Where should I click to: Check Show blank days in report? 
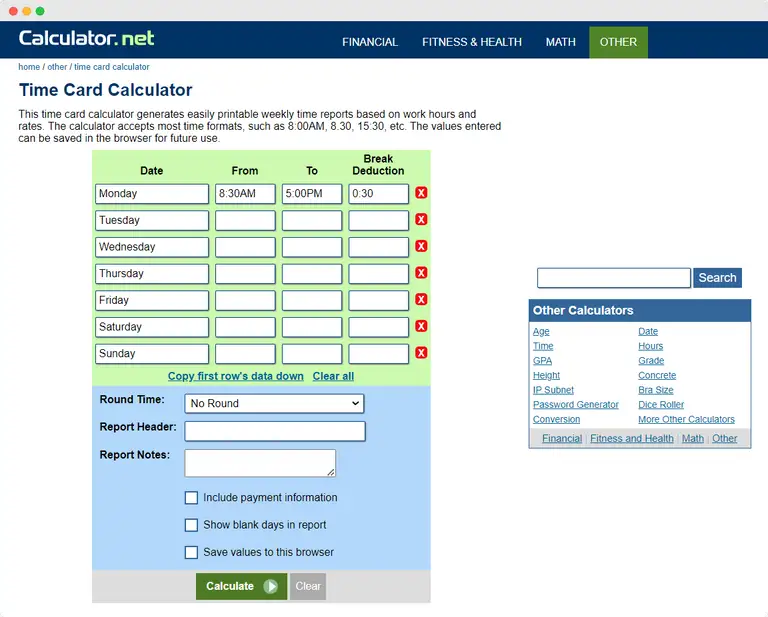click(191, 525)
